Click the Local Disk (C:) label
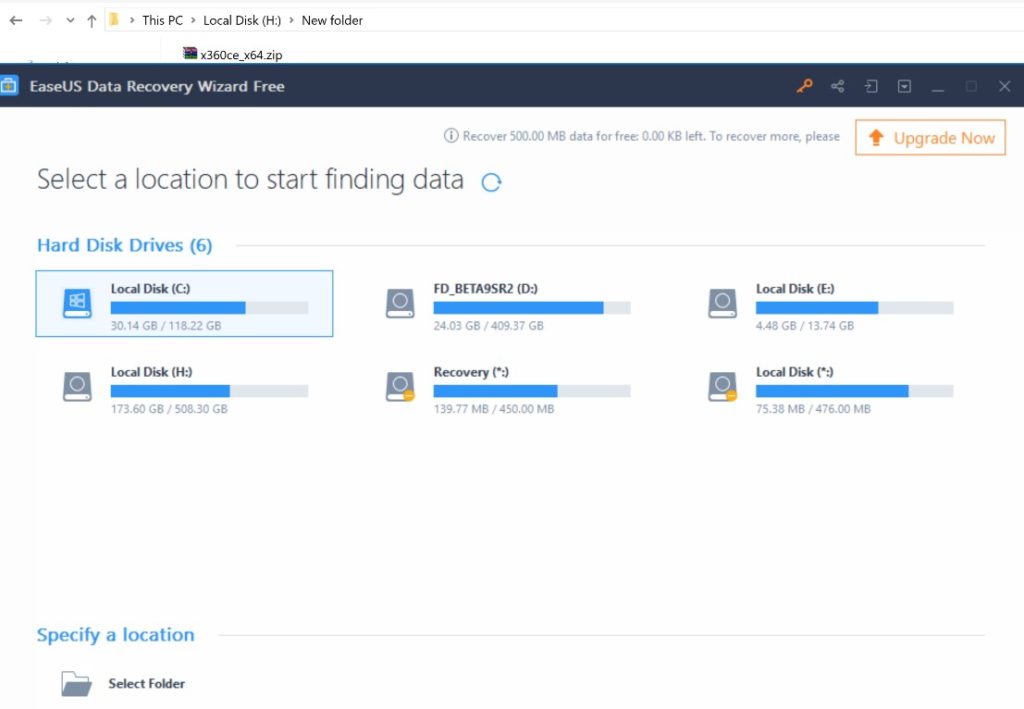The image size is (1024, 709). click(x=150, y=289)
